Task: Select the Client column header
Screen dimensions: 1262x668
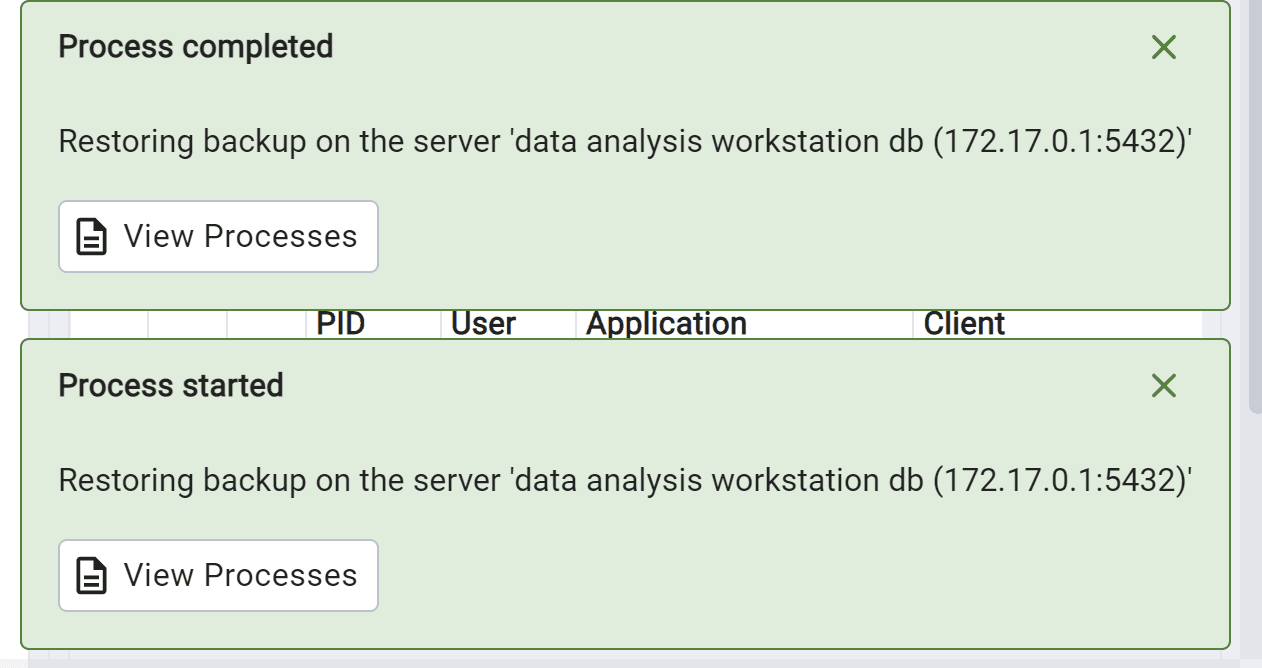Action: coord(964,324)
